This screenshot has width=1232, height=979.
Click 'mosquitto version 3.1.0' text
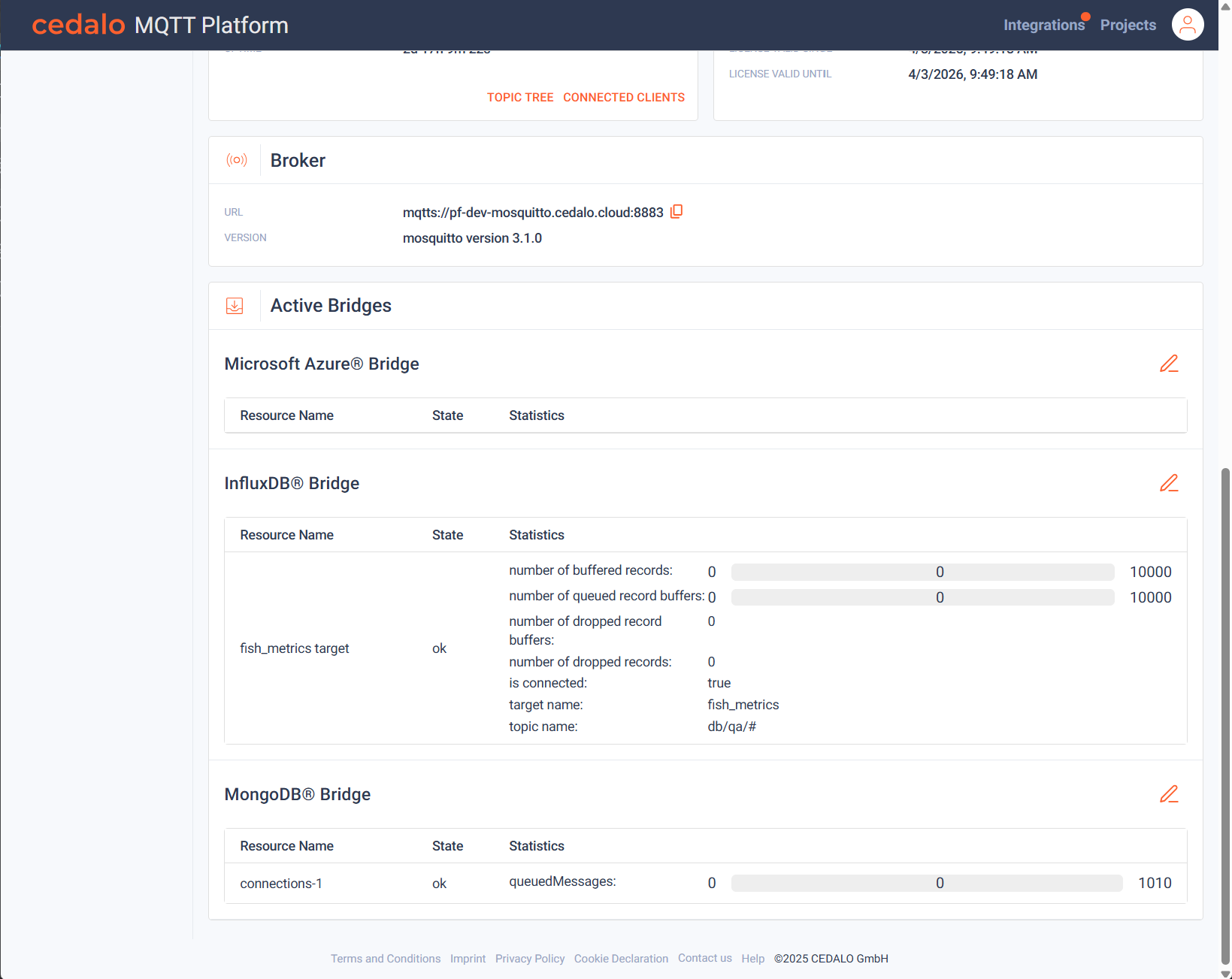[x=472, y=238]
